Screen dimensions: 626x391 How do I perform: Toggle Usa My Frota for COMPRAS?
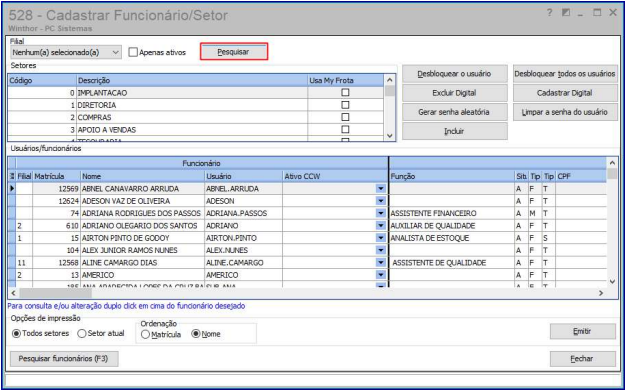345,117
